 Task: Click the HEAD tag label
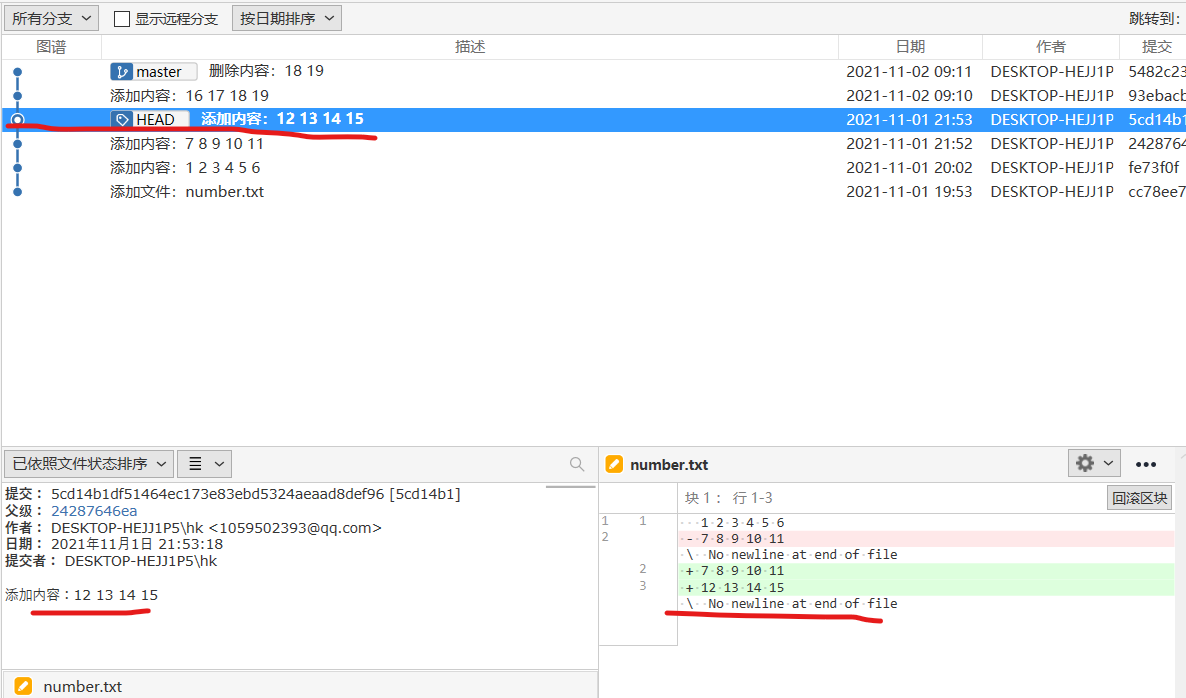150,119
